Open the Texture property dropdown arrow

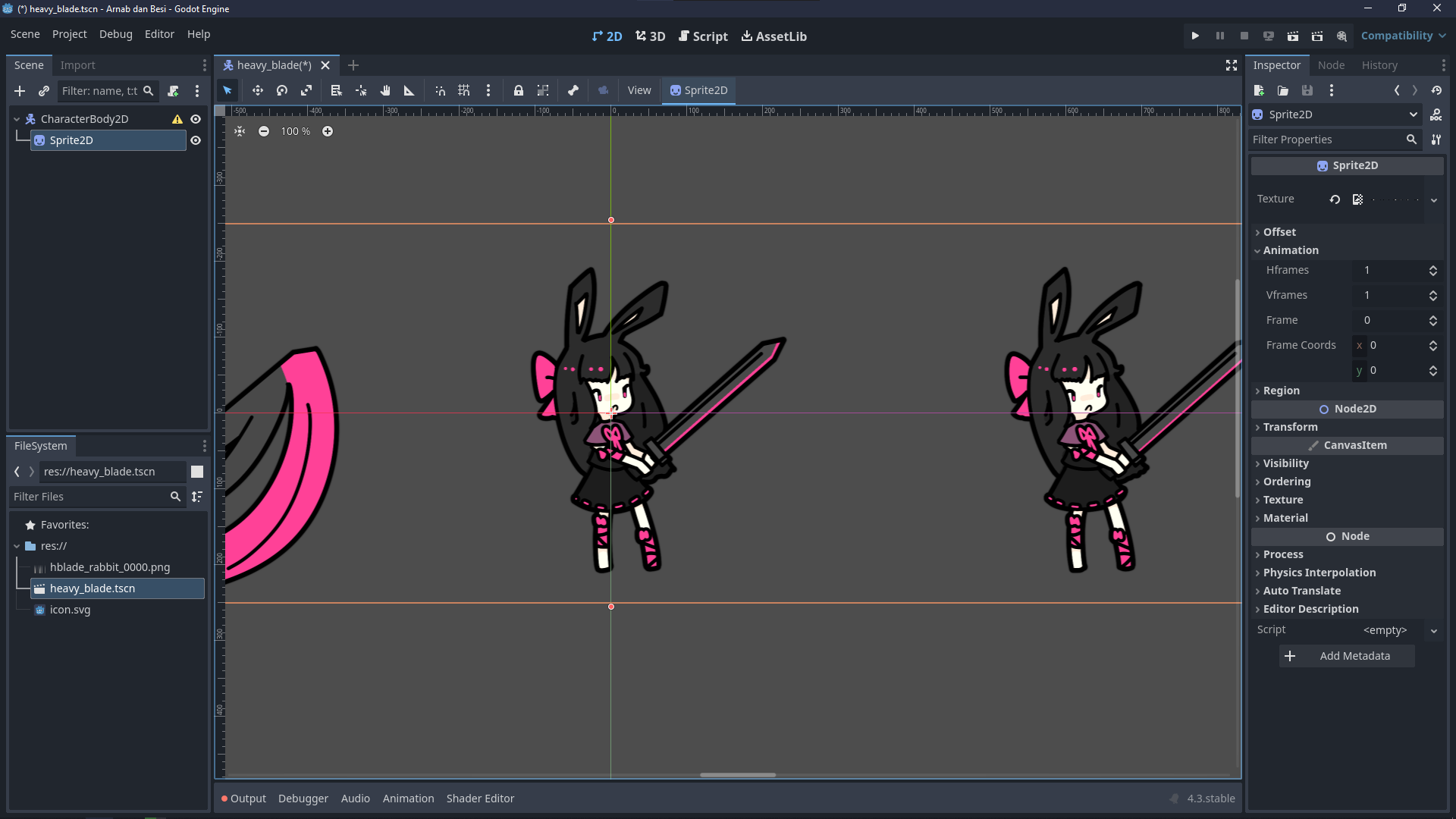1434,200
